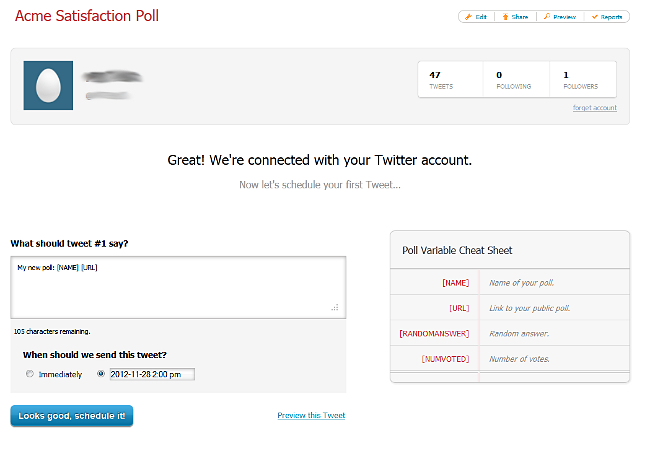This screenshot has width=650, height=451.
Task: Click the Share upload arrow icon
Action: coord(506,17)
